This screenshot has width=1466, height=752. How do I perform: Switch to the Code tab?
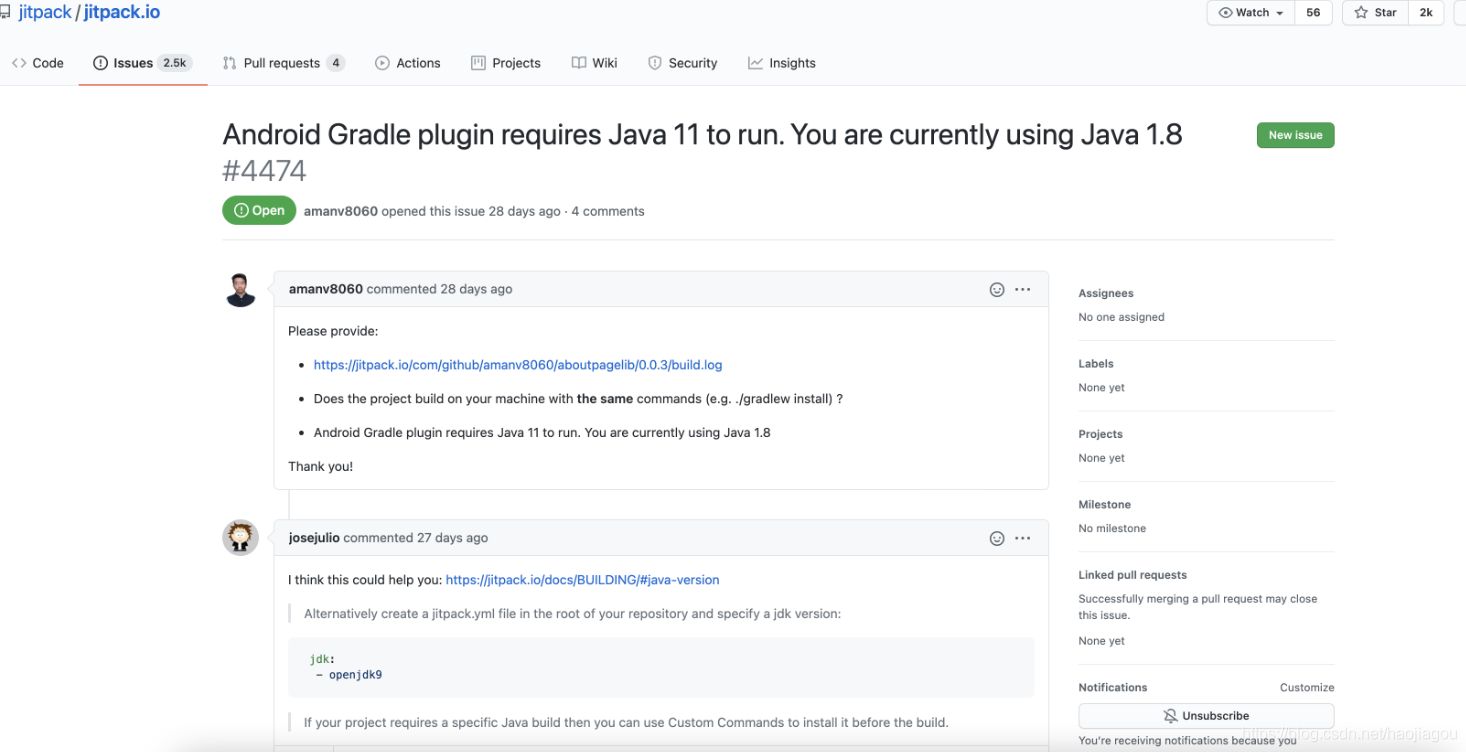(x=38, y=63)
